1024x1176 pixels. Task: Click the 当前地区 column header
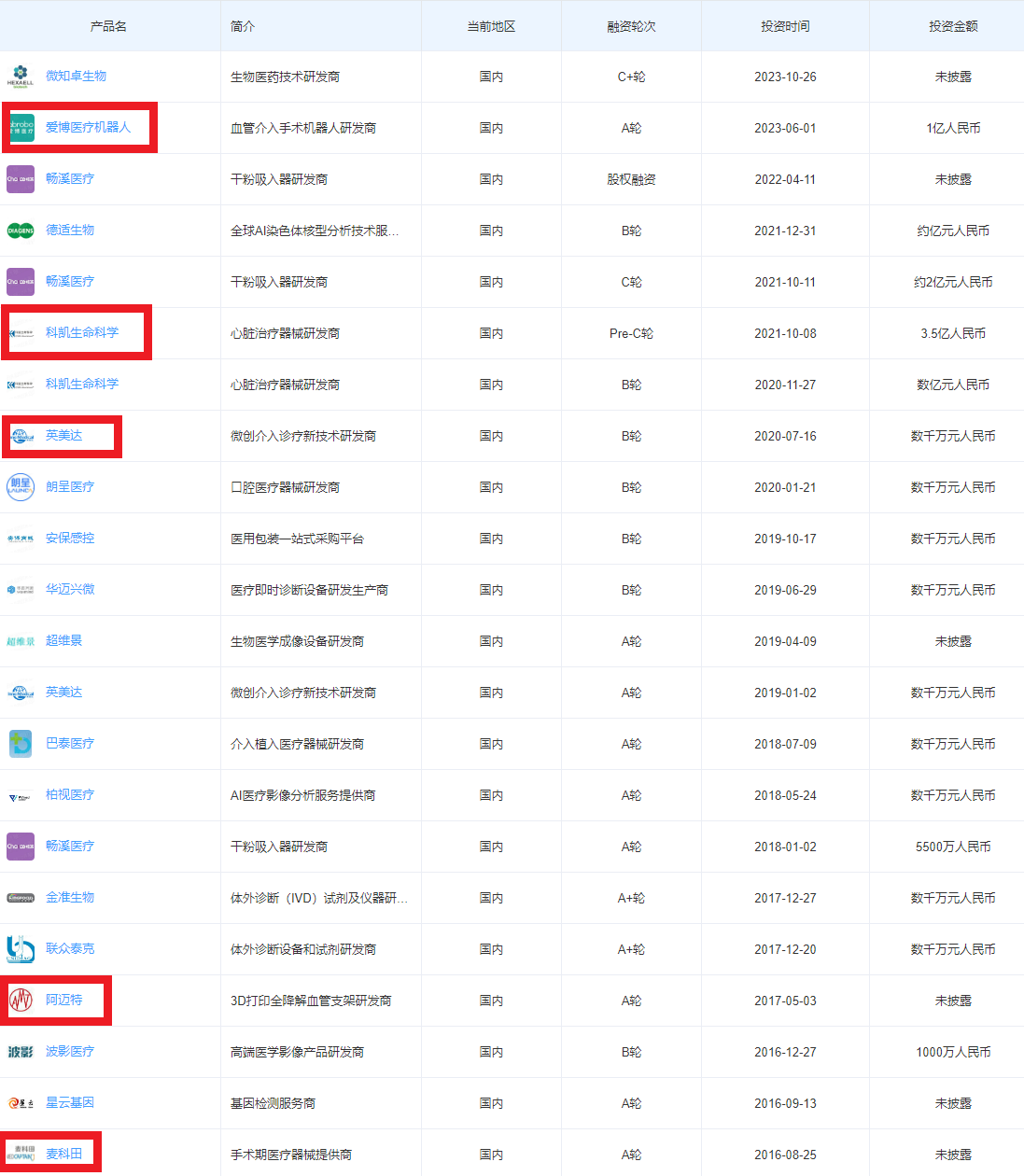[491, 26]
